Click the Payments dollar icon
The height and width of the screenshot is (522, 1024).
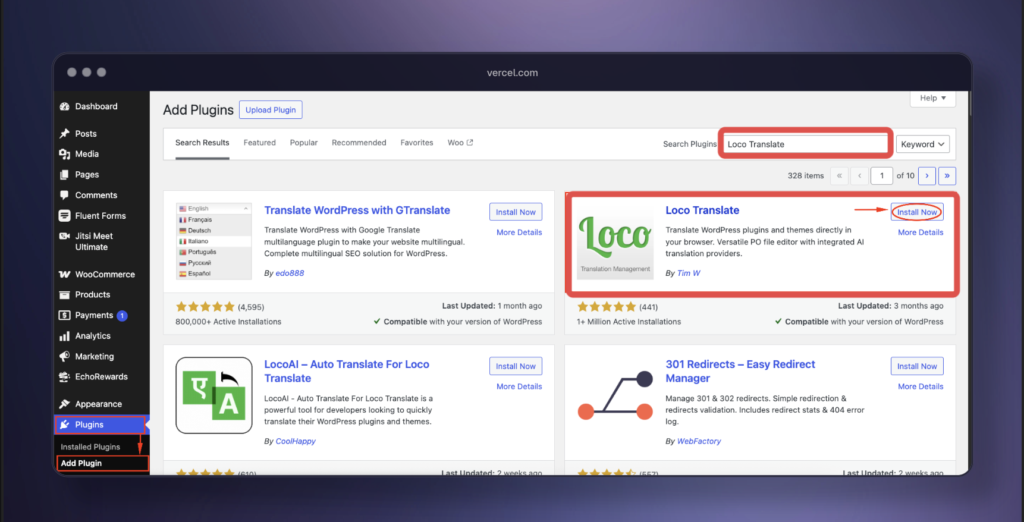point(64,316)
